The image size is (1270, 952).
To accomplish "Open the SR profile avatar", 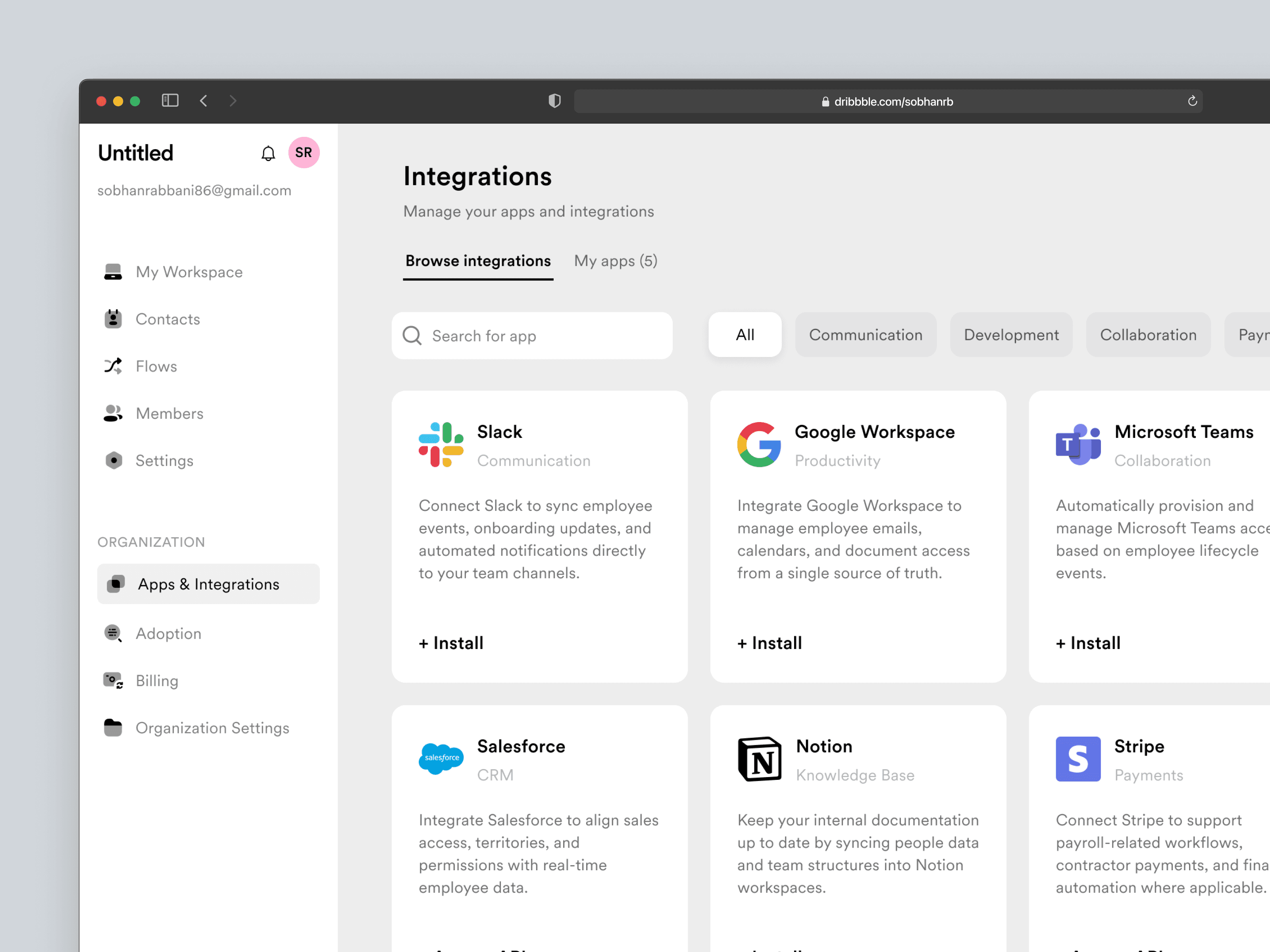I will tap(304, 153).
